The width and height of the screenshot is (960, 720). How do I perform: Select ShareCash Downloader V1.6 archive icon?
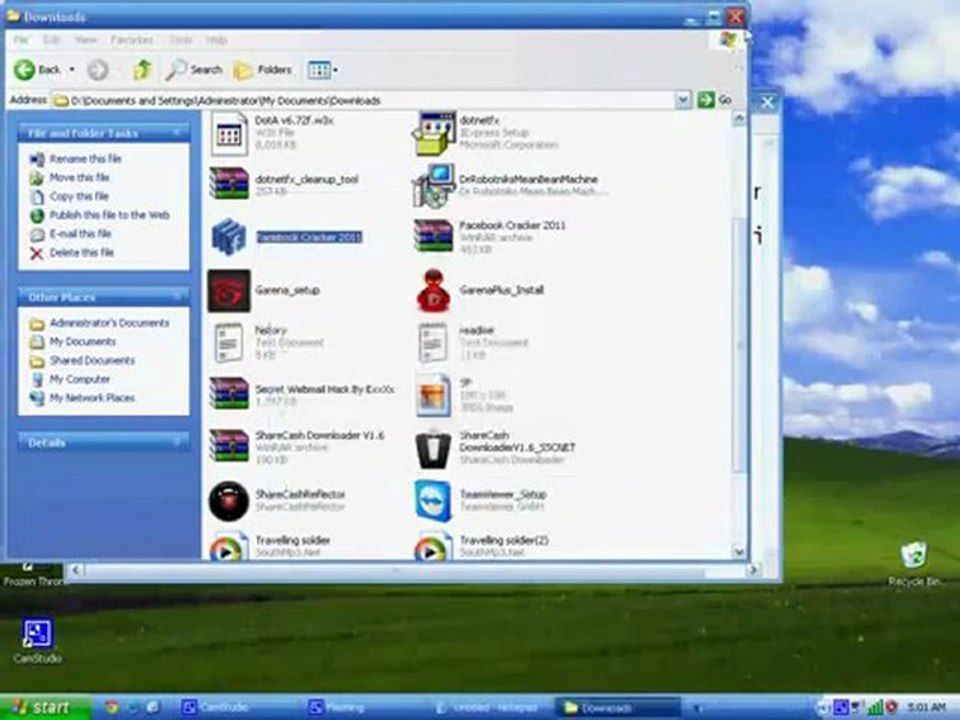pos(229,445)
